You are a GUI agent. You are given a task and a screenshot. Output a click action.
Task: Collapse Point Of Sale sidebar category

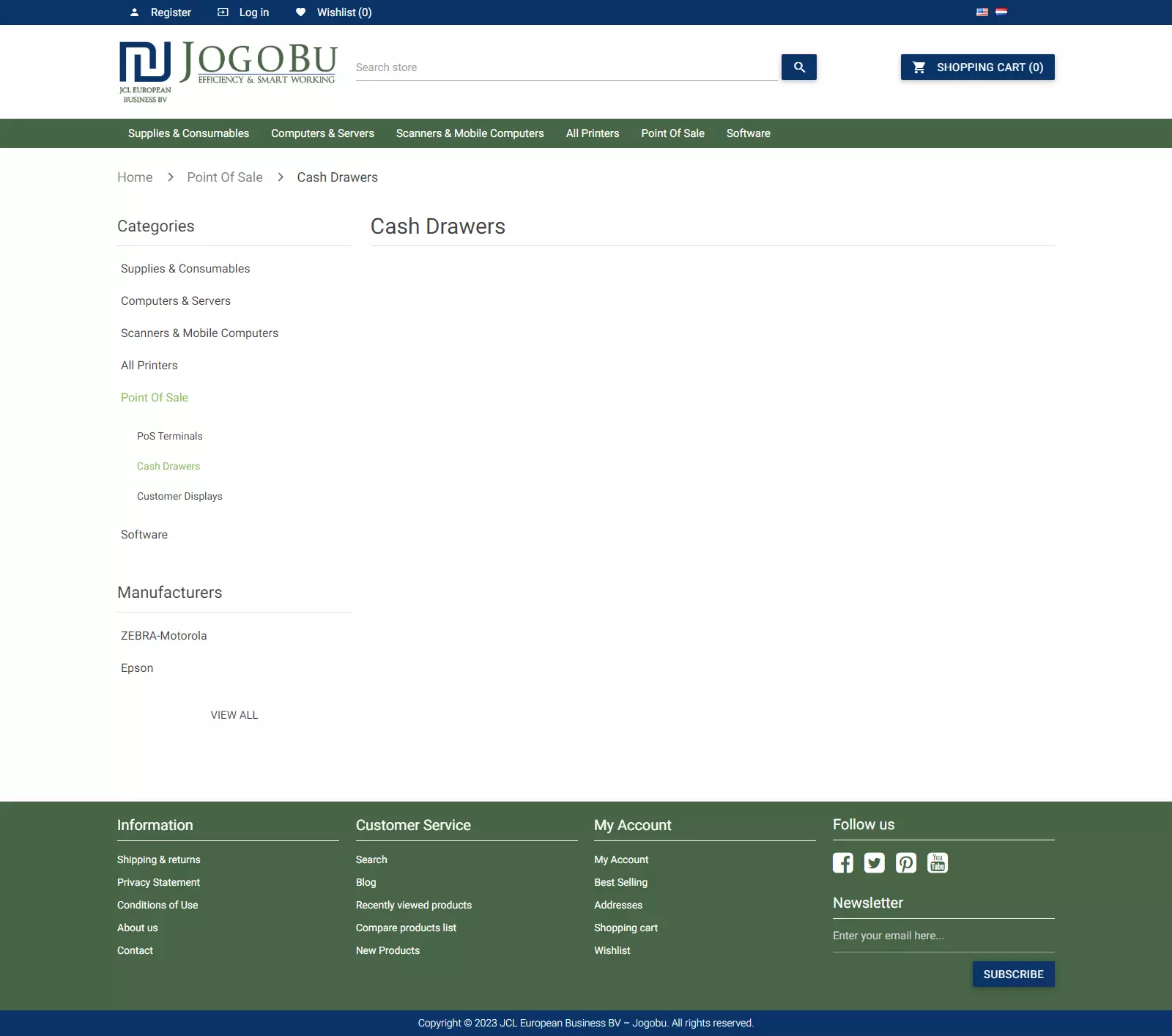pyautogui.click(x=155, y=398)
